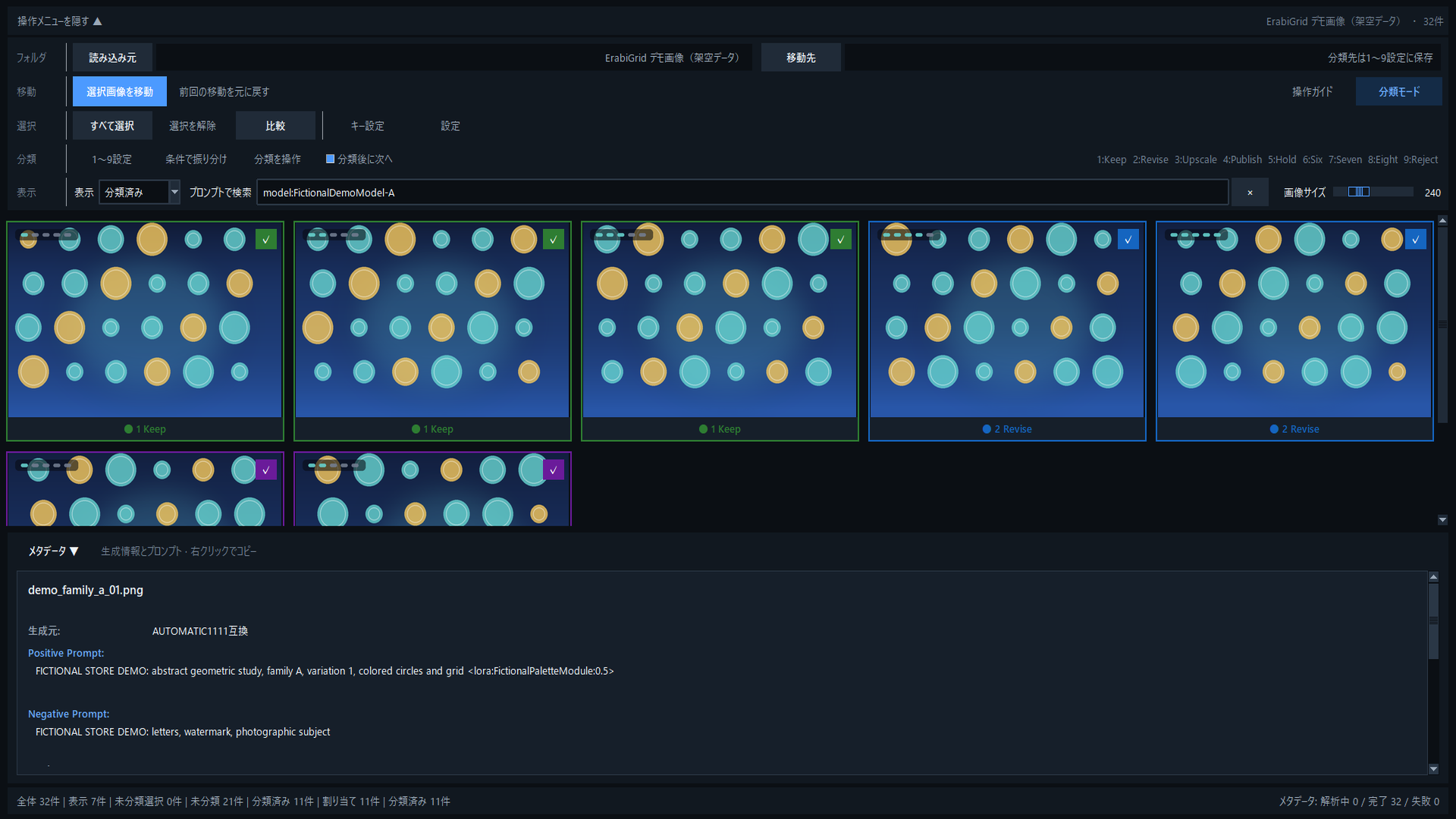
Task: Click the demo_family_a_01.png filename
Action: click(86, 590)
